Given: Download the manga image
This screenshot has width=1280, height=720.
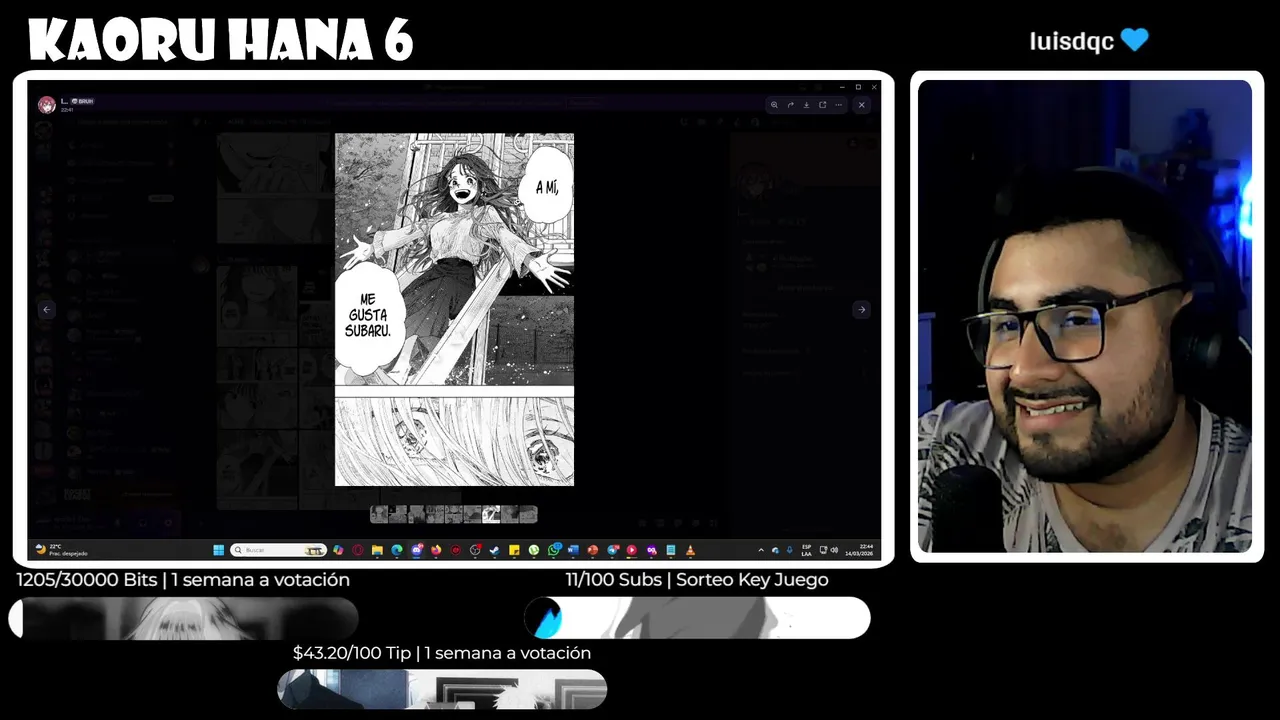Looking at the screenshot, I should pyautogui.click(x=807, y=105).
